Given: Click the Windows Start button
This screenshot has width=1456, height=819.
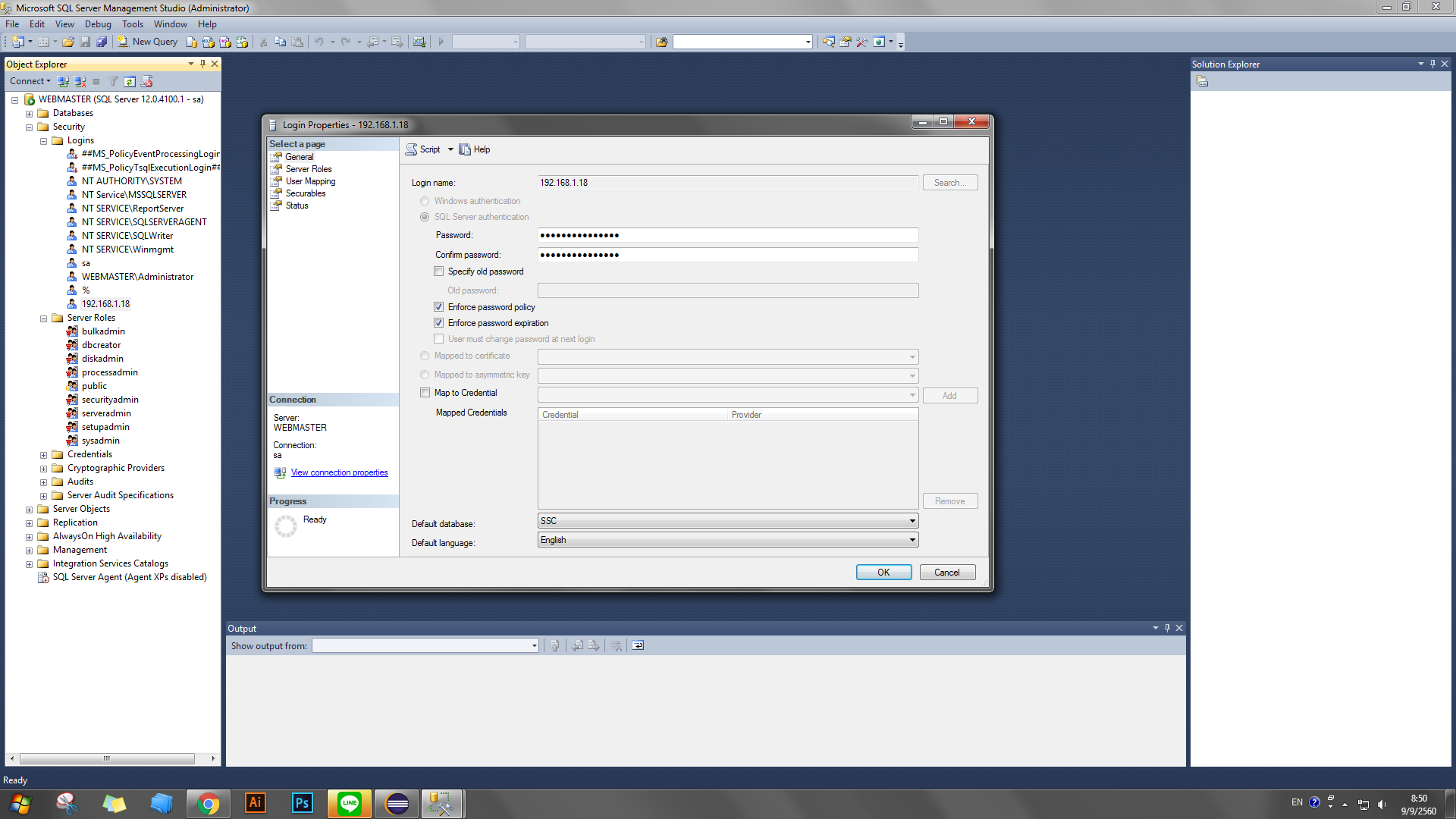Looking at the screenshot, I should 20,804.
